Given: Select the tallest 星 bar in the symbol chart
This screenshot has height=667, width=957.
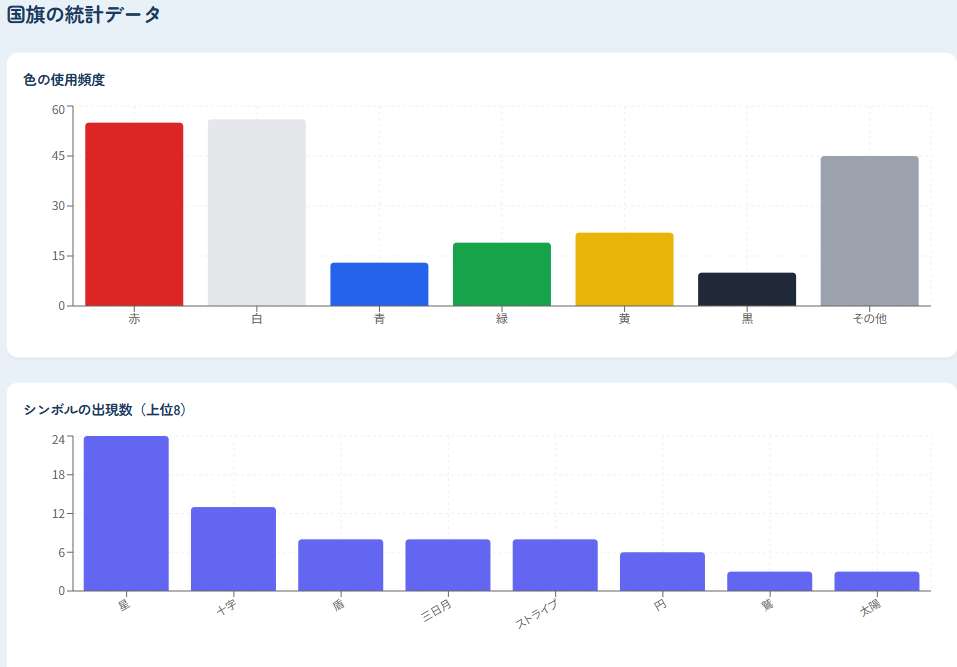Looking at the screenshot, I should pyautogui.click(x=126, y=513).
